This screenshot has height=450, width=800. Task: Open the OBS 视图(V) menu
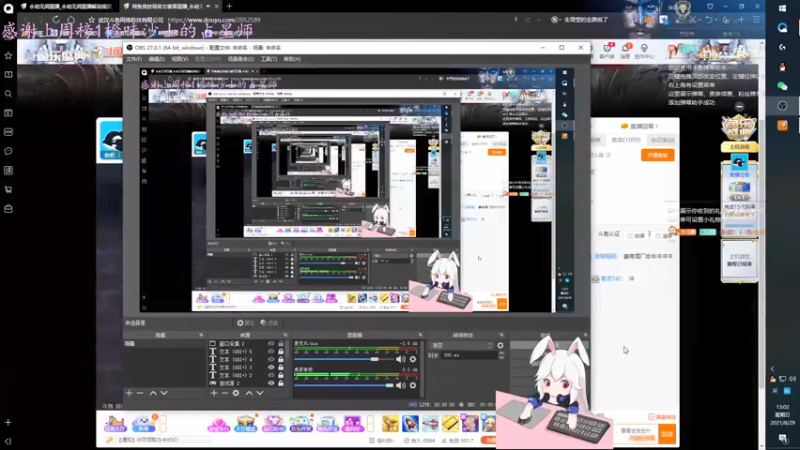180,59
